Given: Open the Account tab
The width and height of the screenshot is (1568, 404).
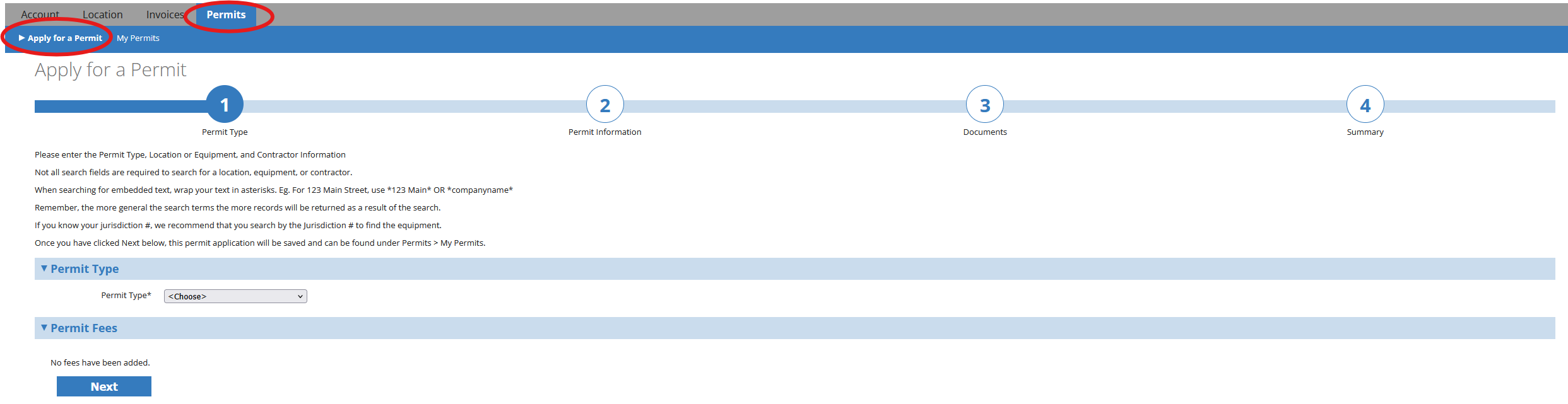Looking at the screenshot, I should 40,14.
